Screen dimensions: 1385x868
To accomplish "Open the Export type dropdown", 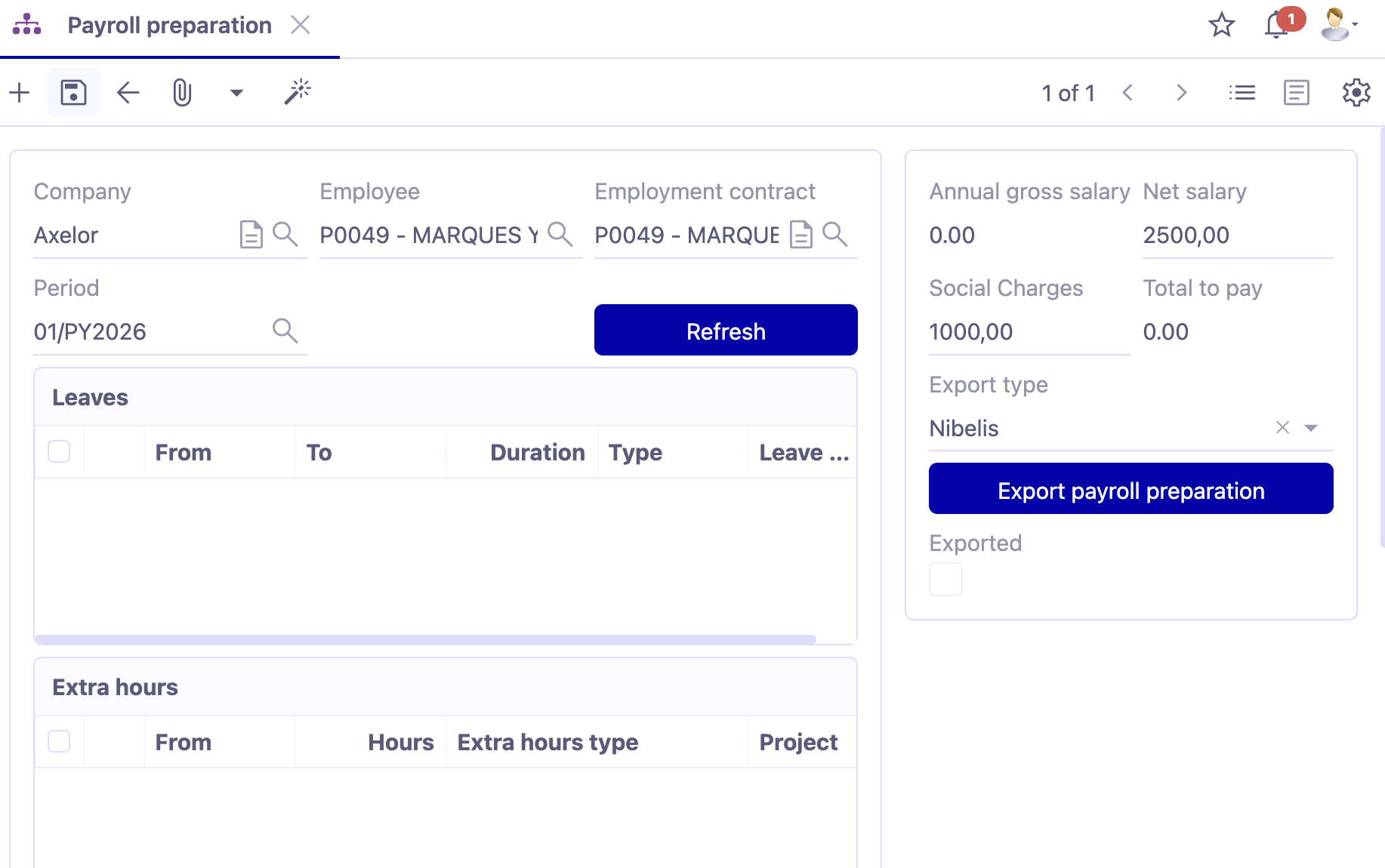I will pos(1313,427).
